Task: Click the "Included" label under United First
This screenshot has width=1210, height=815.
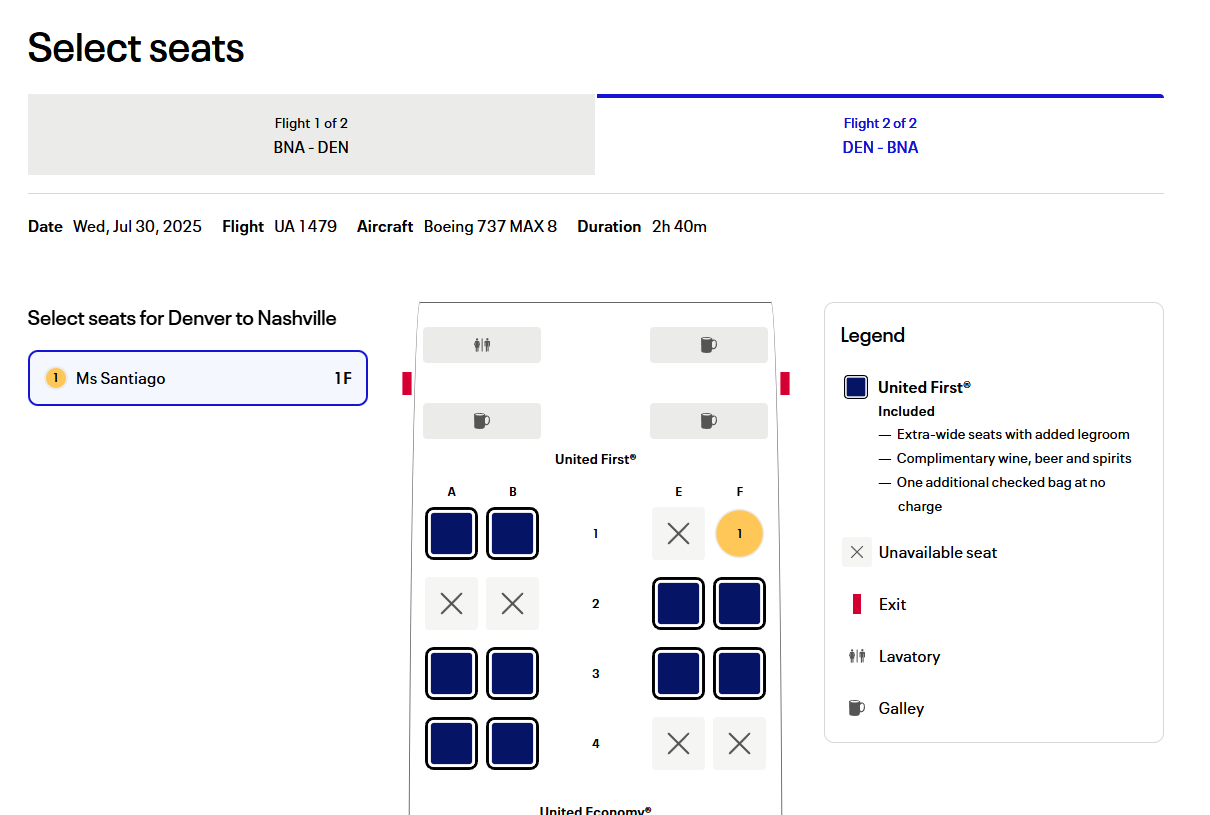Action: click(907, 411)
